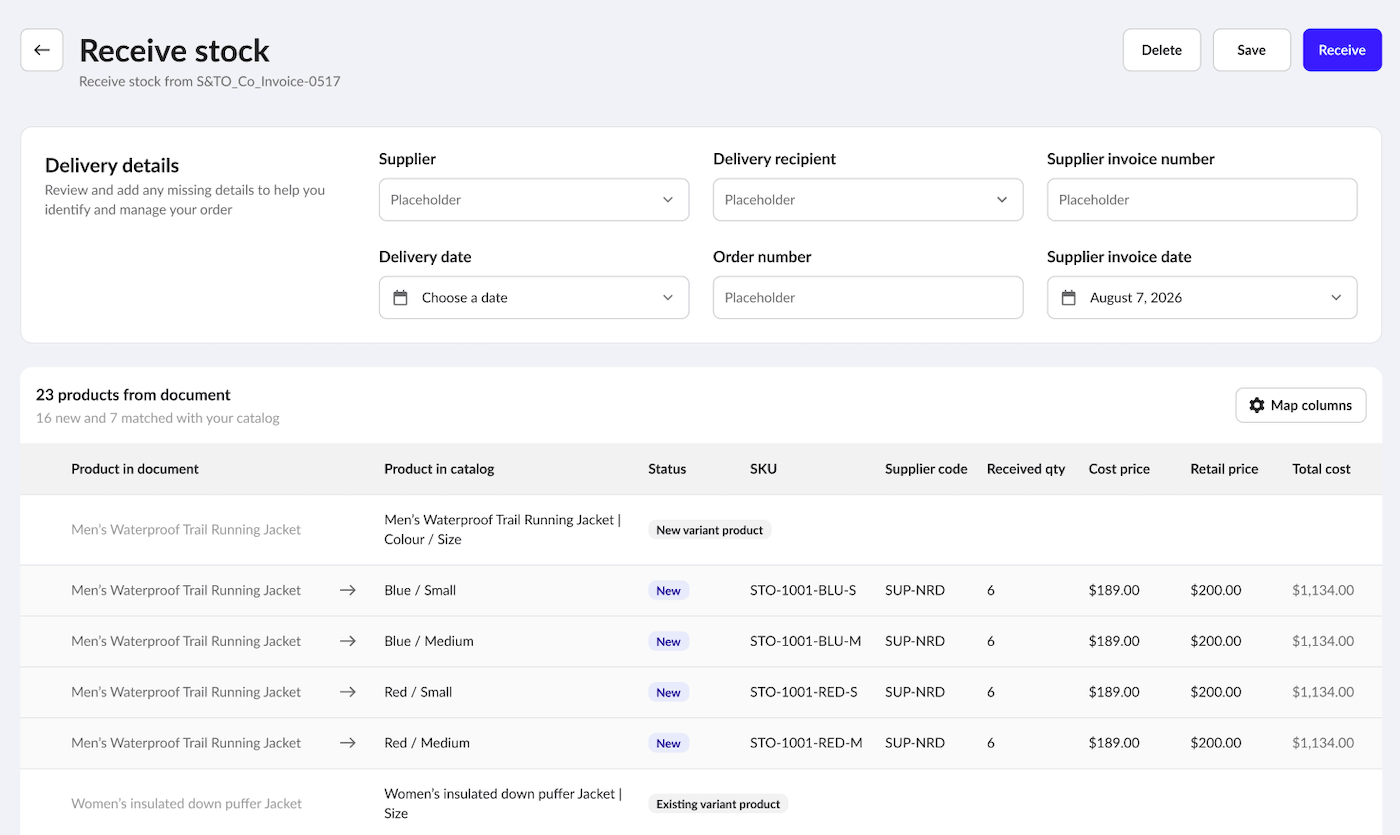Expand the Delivery date picker chevron
This screenshot has width=1400, height=835.
point(668,298)
